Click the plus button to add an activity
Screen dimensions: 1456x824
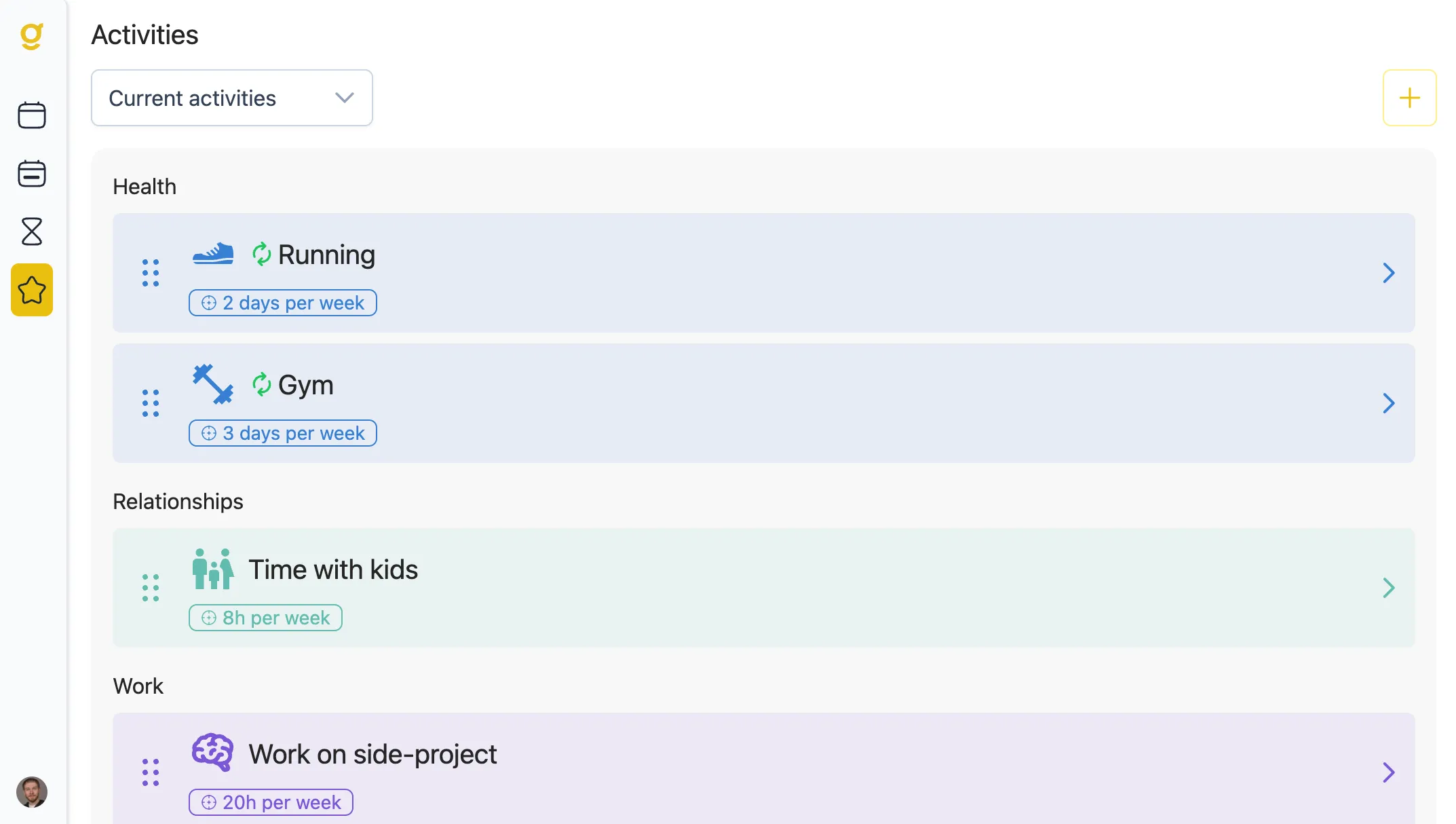pos(1409,98)
